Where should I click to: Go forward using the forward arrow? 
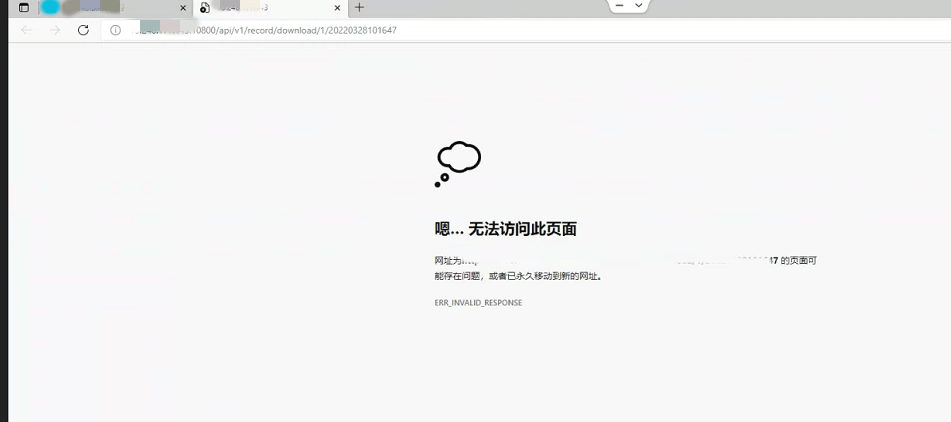[x=55, y=30]
